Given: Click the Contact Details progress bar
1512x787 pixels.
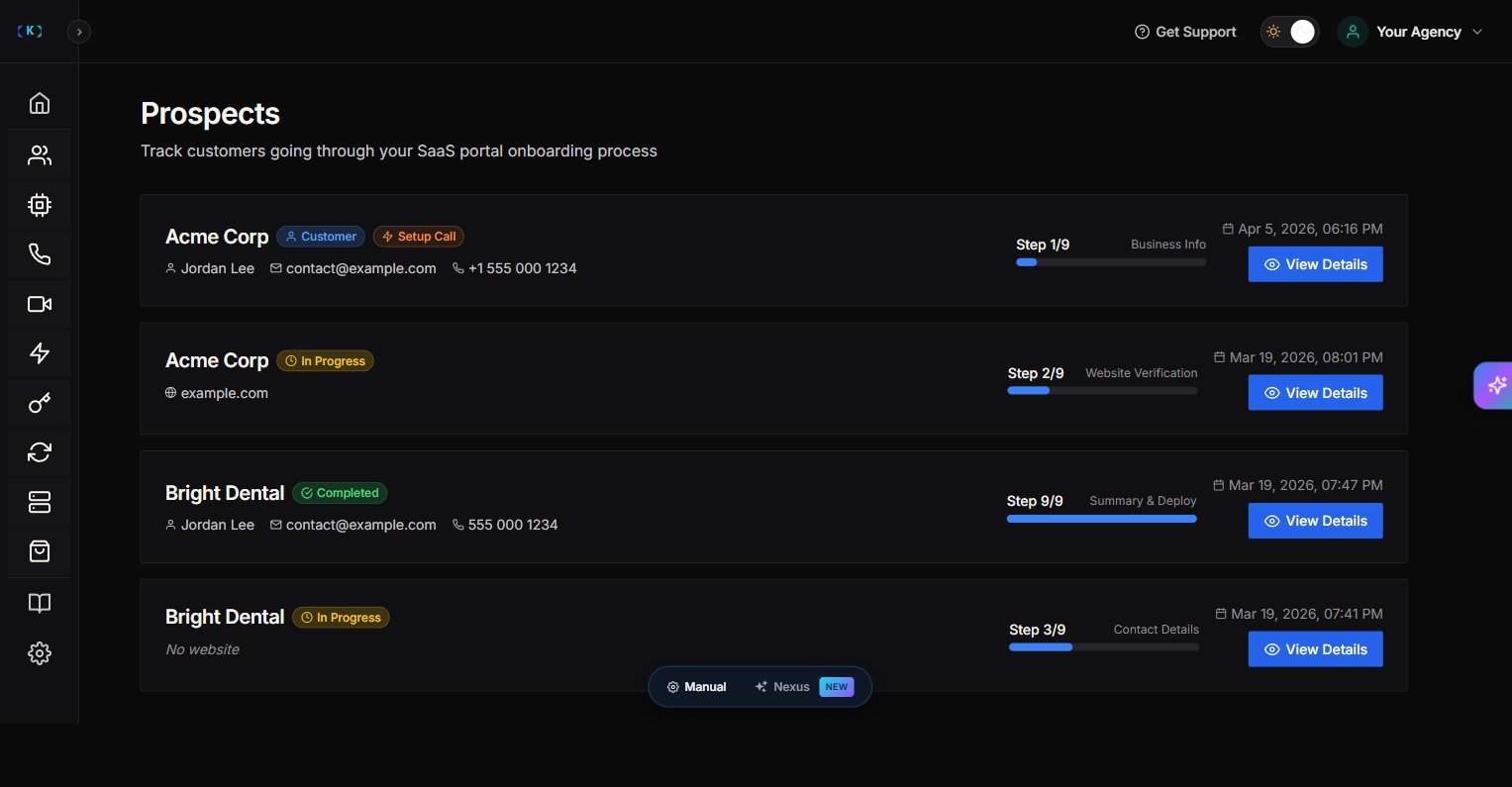Looking at the screenshot, I should 1104,647.
